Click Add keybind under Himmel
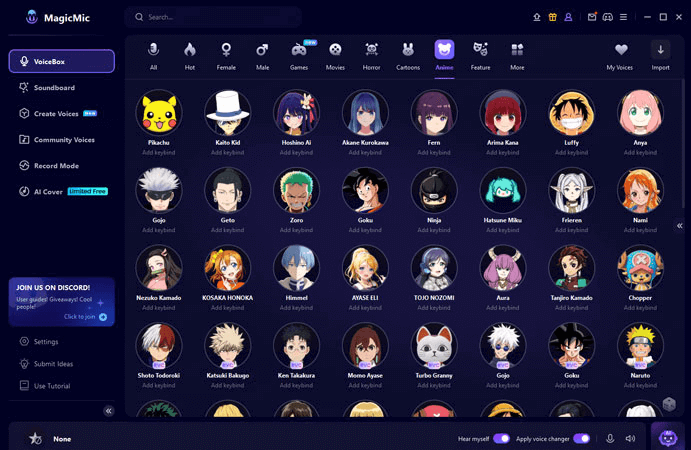The width and height of the screenshot is (691, 450). pos(296,308)
